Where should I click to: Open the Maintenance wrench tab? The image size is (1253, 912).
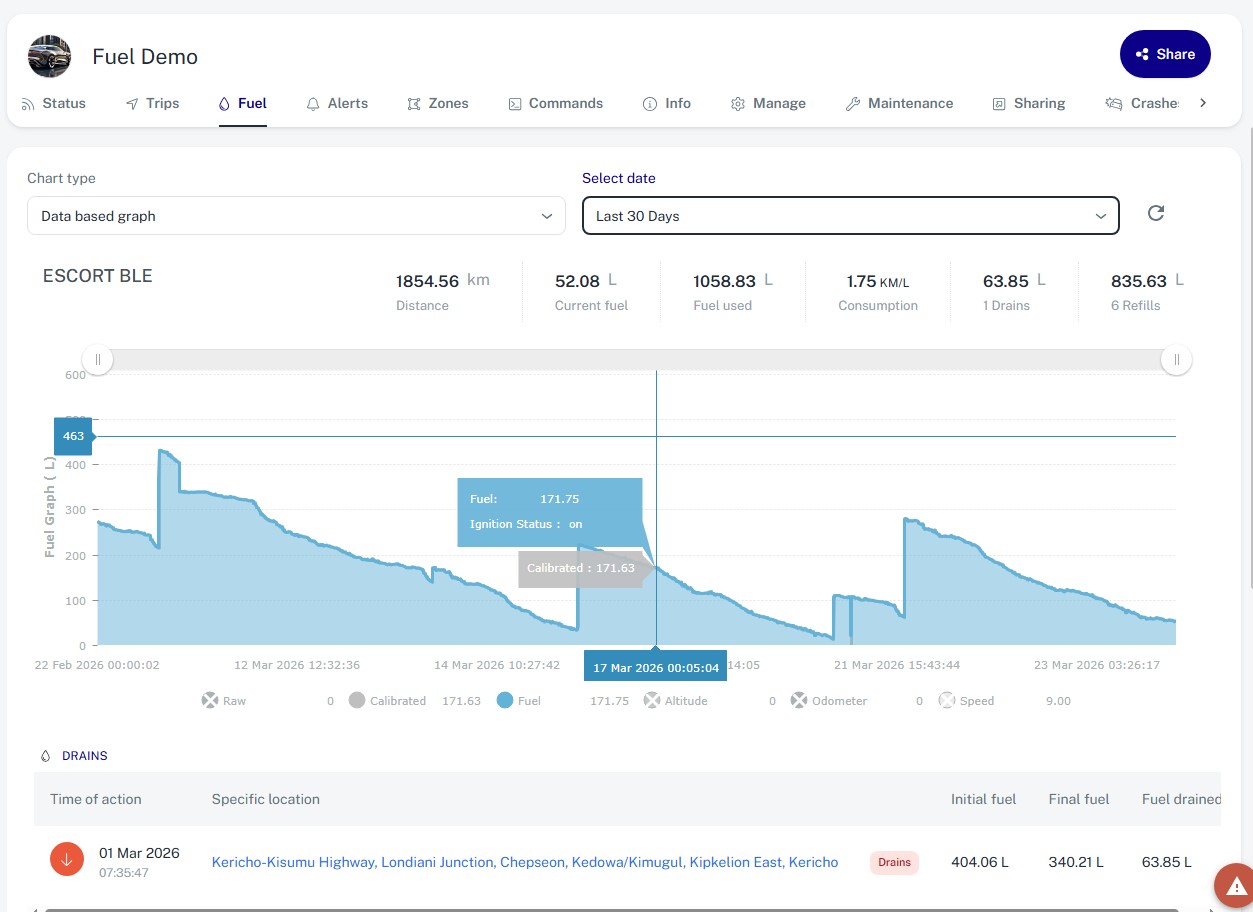899,104
